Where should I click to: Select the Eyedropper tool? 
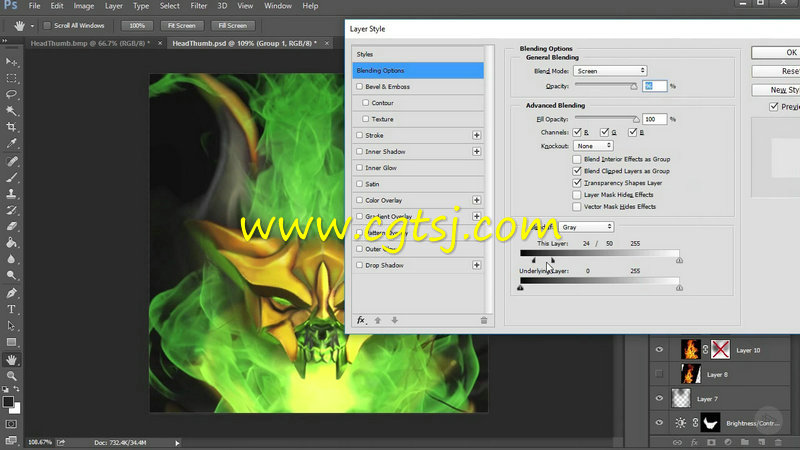11,143
